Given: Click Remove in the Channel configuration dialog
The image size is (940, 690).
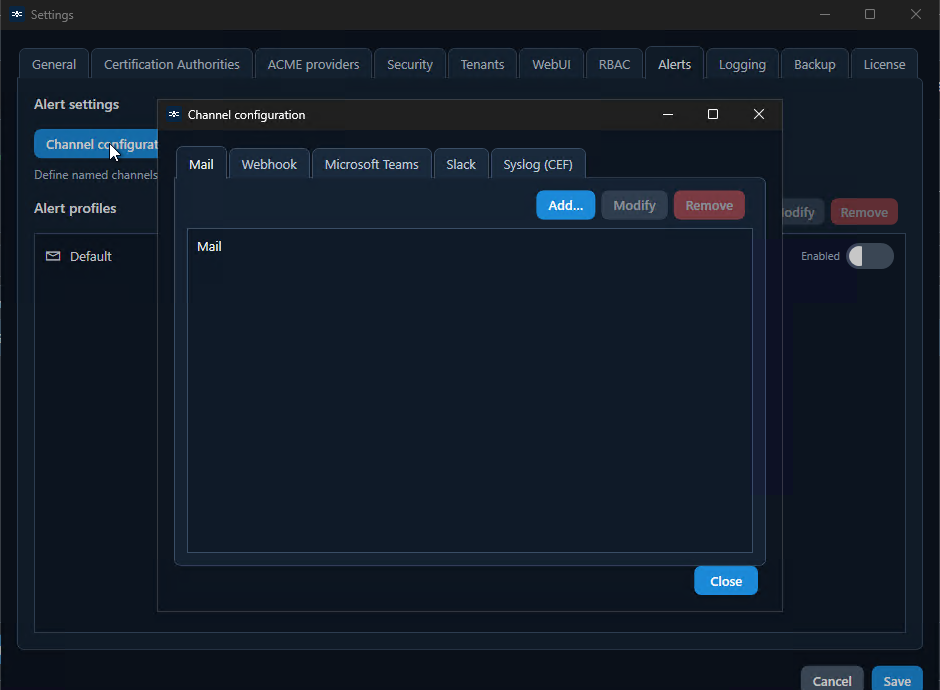Looking at the screenshot, I should [x=709, y=205].
